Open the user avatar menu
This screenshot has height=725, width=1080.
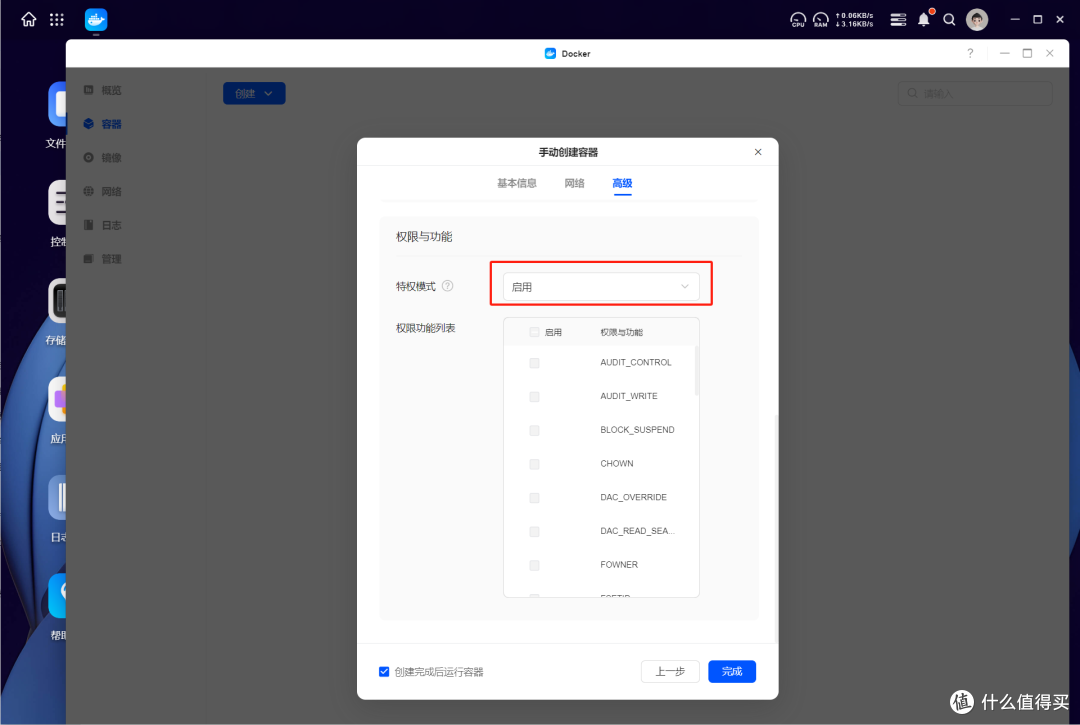point(977,19)
